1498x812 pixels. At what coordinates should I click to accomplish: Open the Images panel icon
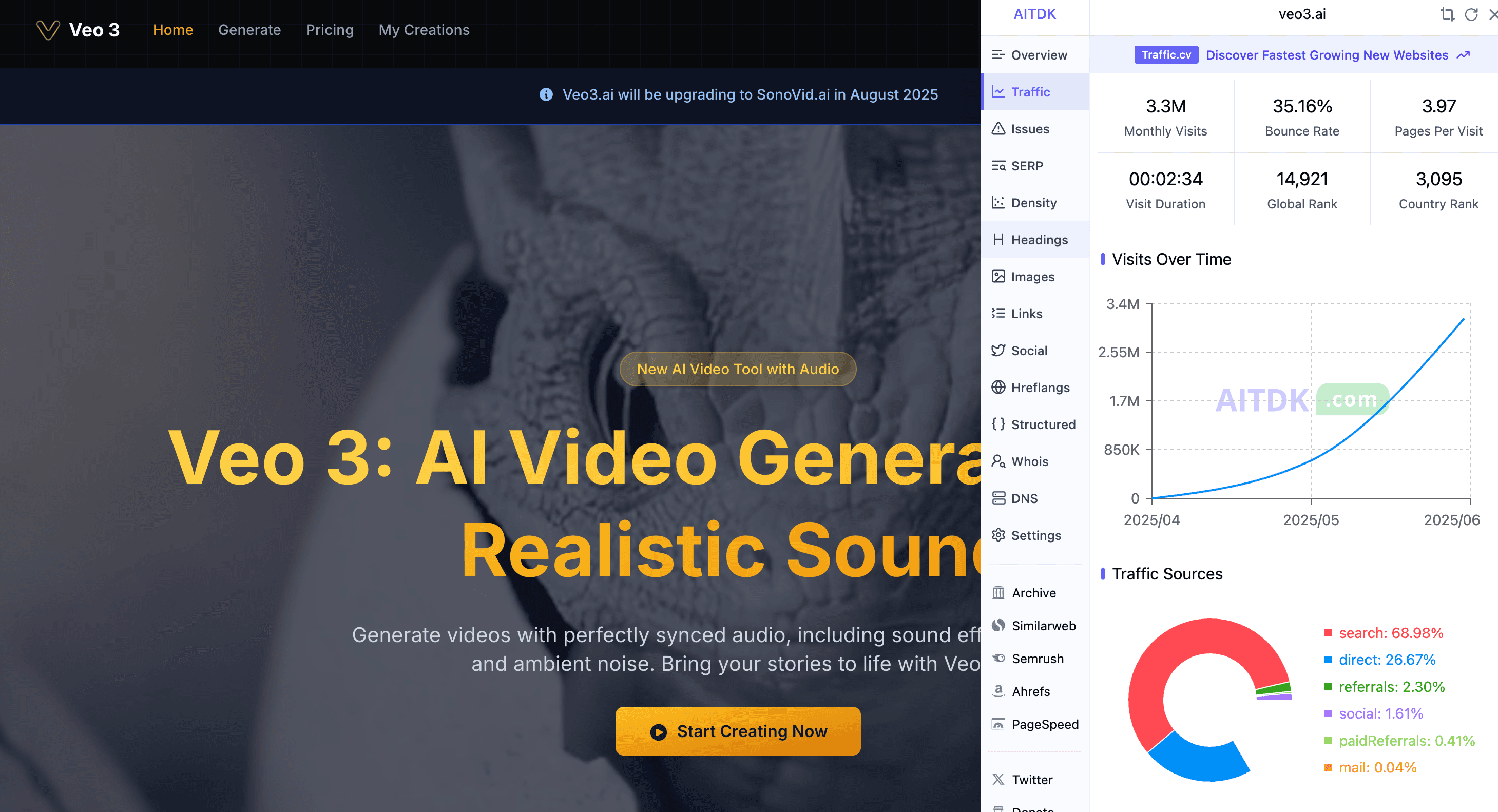(x=998, y=276)
